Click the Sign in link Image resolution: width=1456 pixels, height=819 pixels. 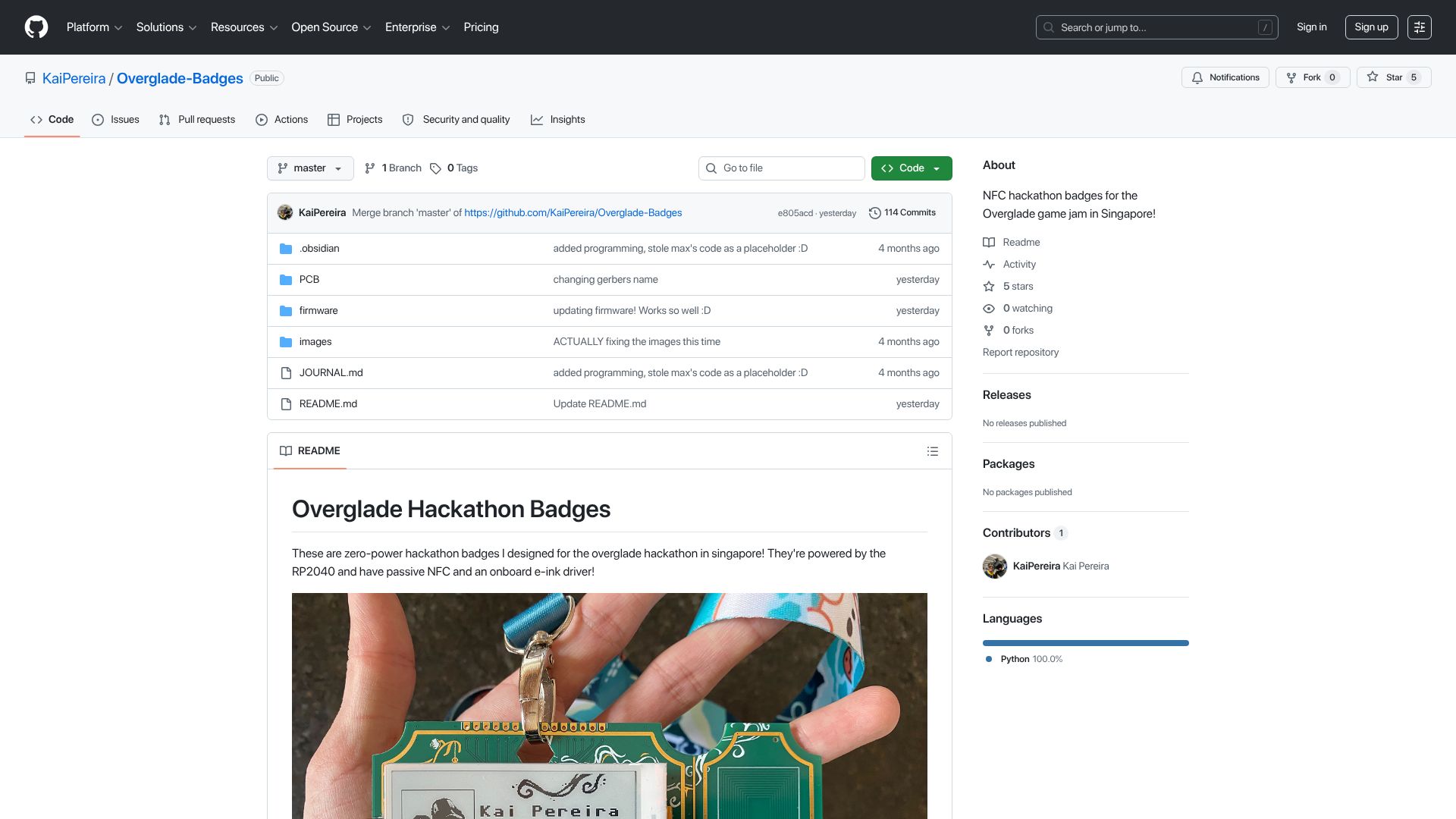[x=1311, y=27]
